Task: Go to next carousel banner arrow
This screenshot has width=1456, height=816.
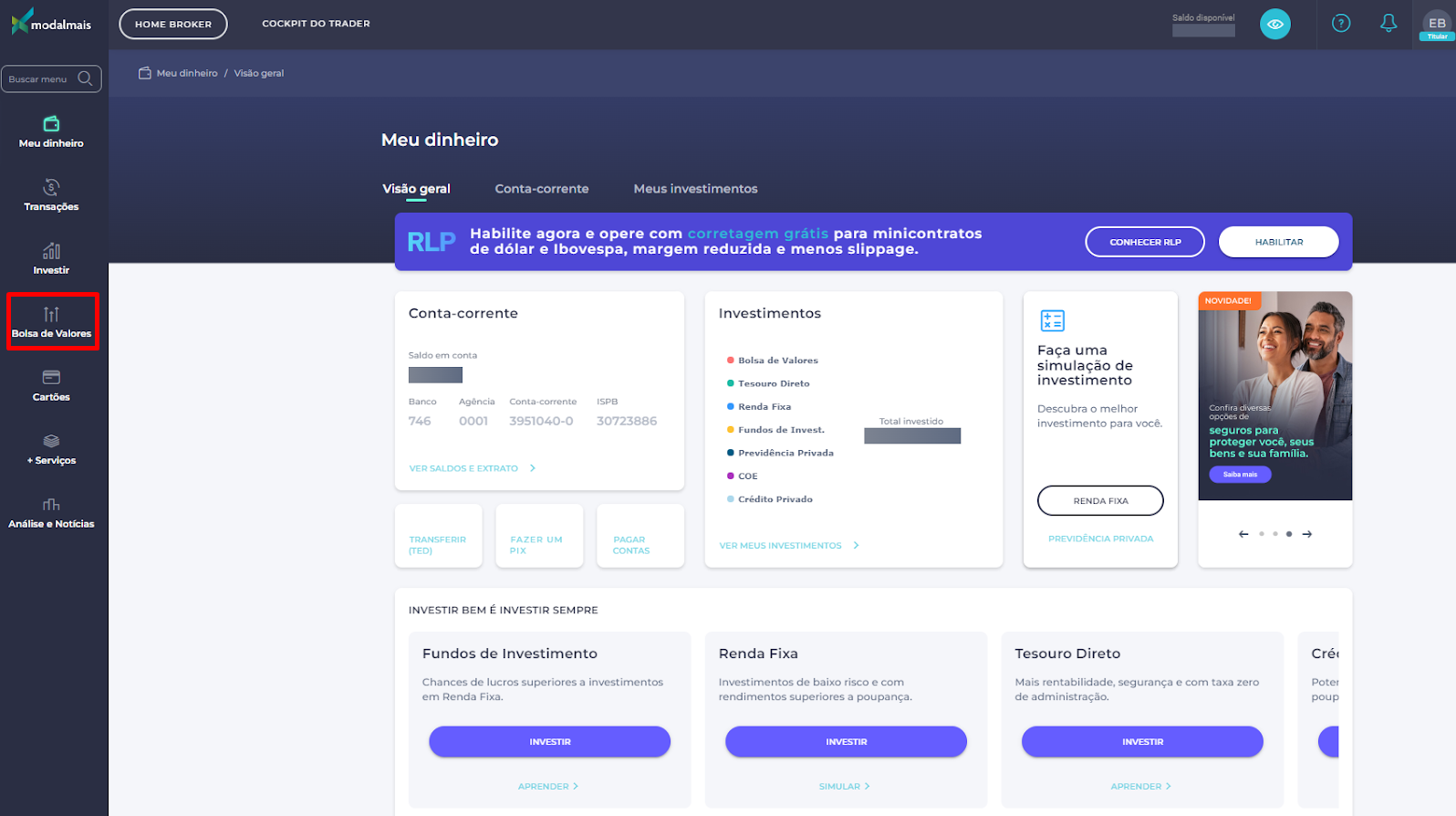Action: 1306,534
